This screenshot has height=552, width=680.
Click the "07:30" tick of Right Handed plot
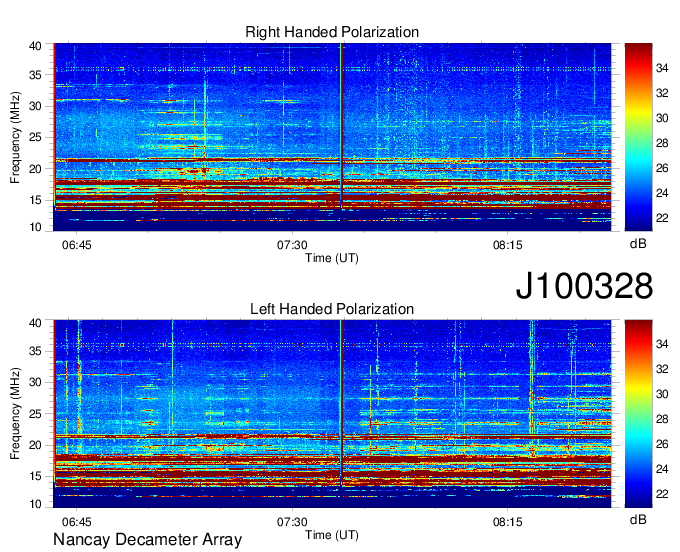click(292, 245)
